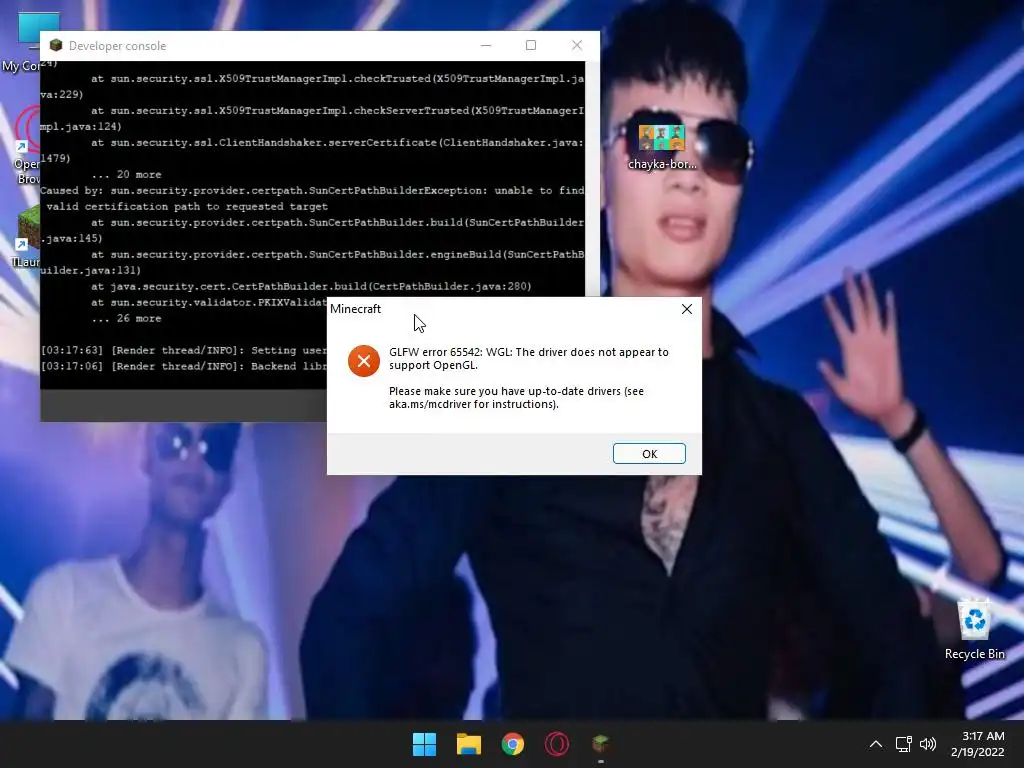Image resolution: width=1024 pixels, height=768 pixels.
Task: Click the '... 20 more' console line
Action: pyautogui.click(x=126, y=174)
